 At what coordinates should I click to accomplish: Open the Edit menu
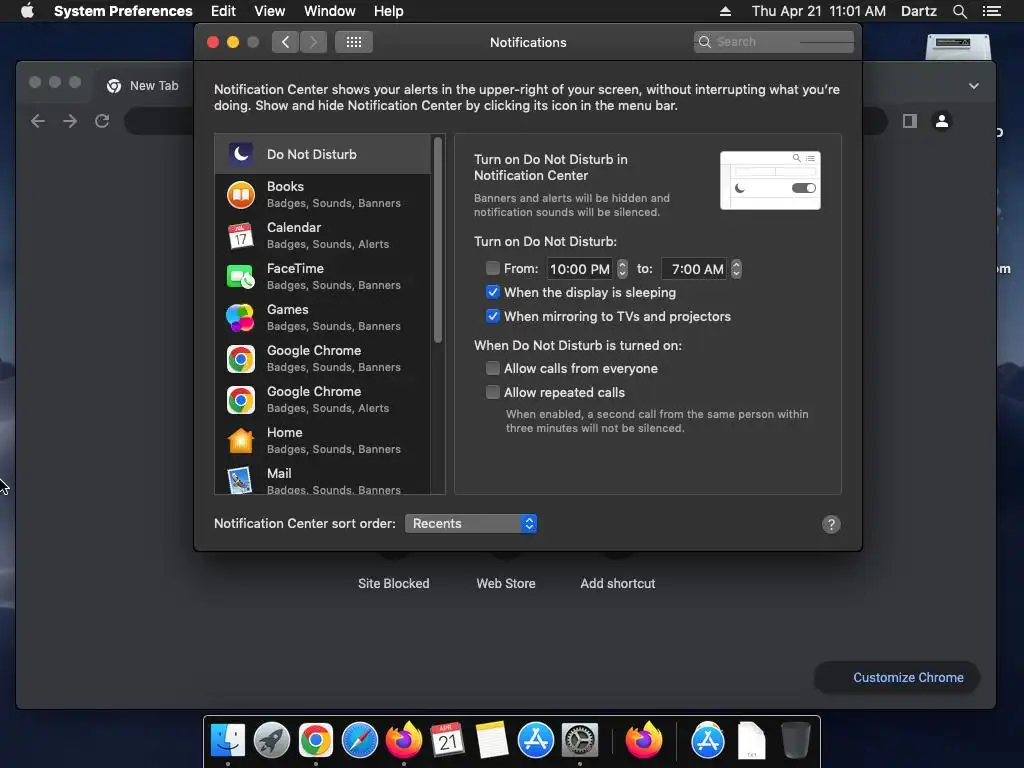tap(223, 11)
